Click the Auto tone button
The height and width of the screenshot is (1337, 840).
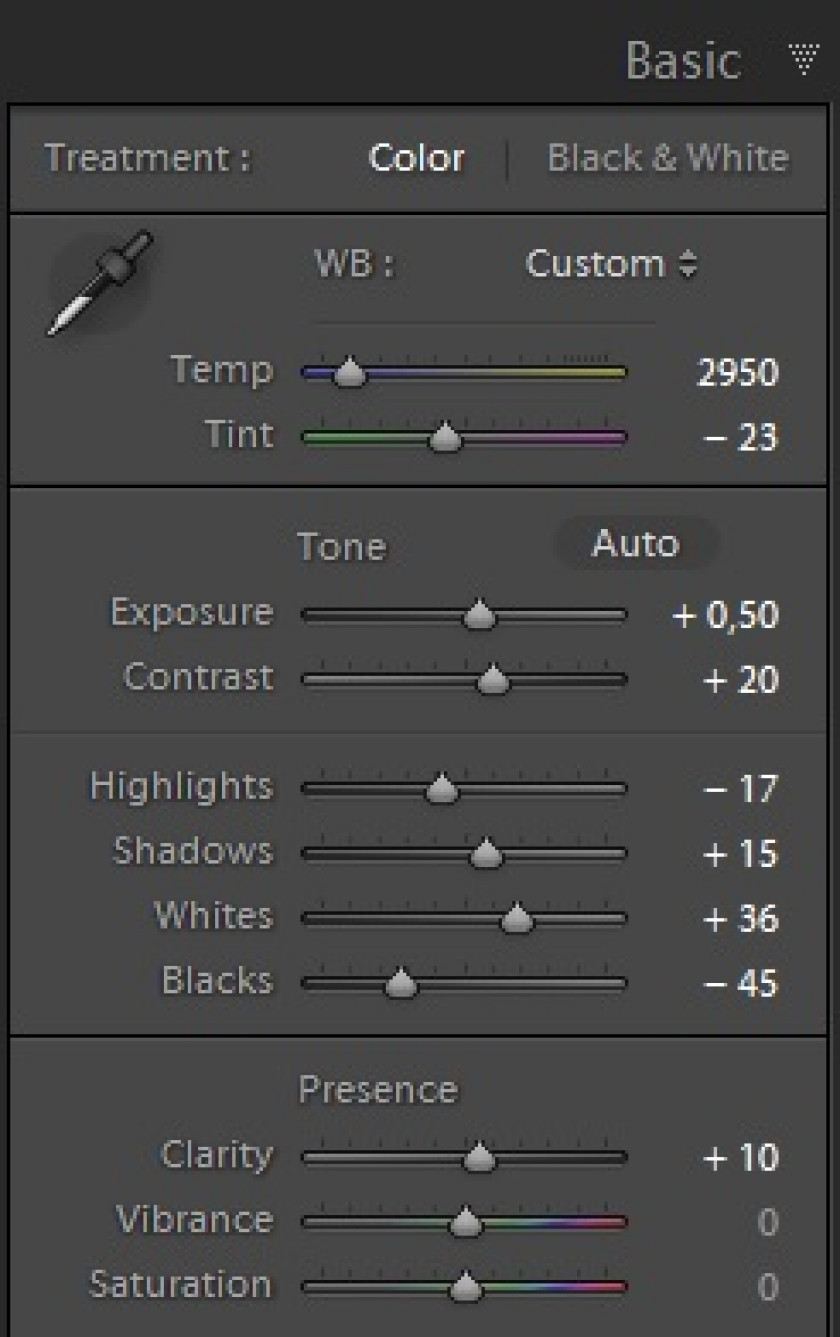coord(636,544)
